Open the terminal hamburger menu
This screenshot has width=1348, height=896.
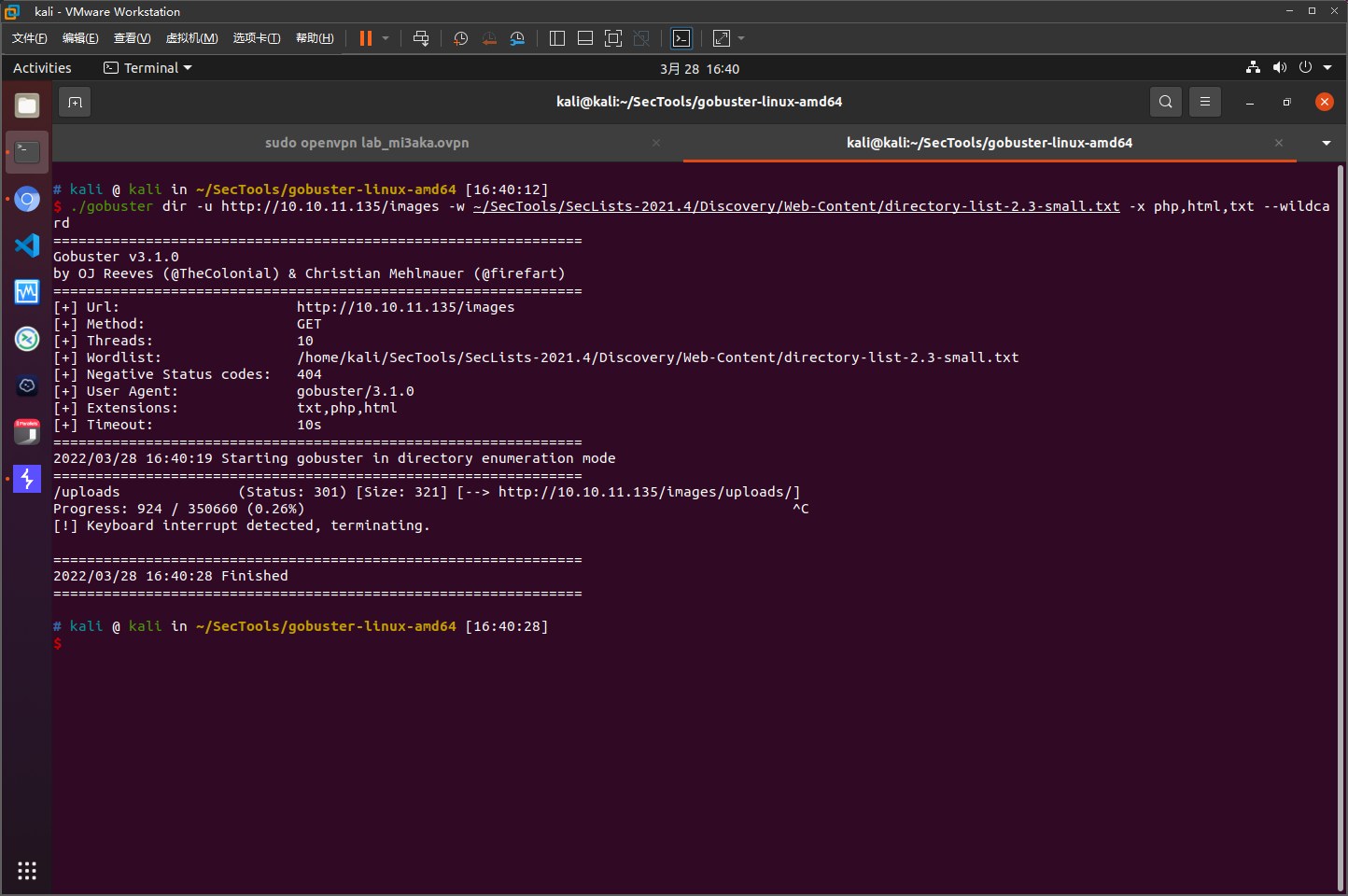(x=1204, y=102)
